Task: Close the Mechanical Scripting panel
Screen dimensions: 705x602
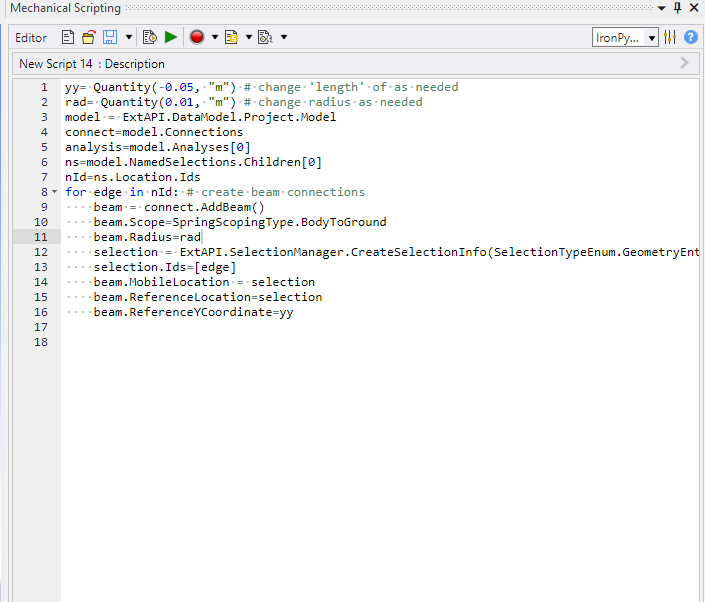Action: tap(694, 8)
